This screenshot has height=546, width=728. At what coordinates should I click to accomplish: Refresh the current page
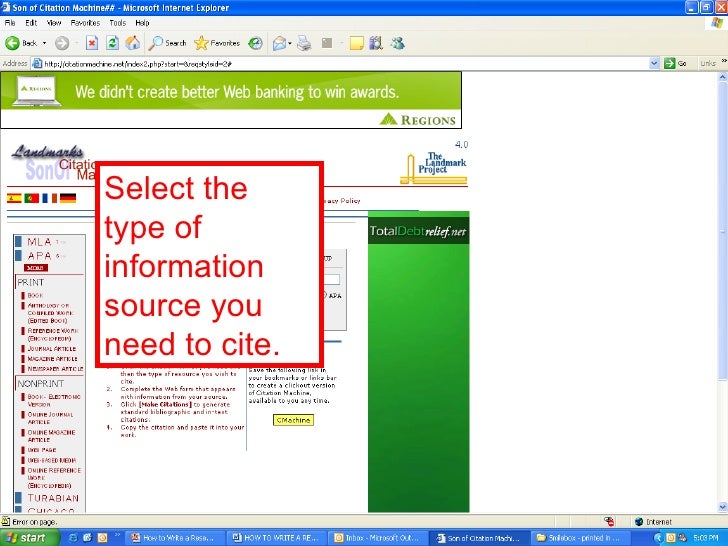[x=112, y=43]
